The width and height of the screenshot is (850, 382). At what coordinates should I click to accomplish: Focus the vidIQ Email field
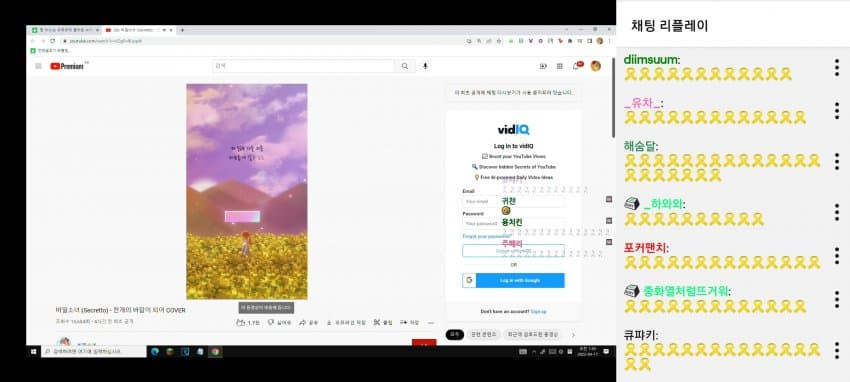[x=513, y=201]
